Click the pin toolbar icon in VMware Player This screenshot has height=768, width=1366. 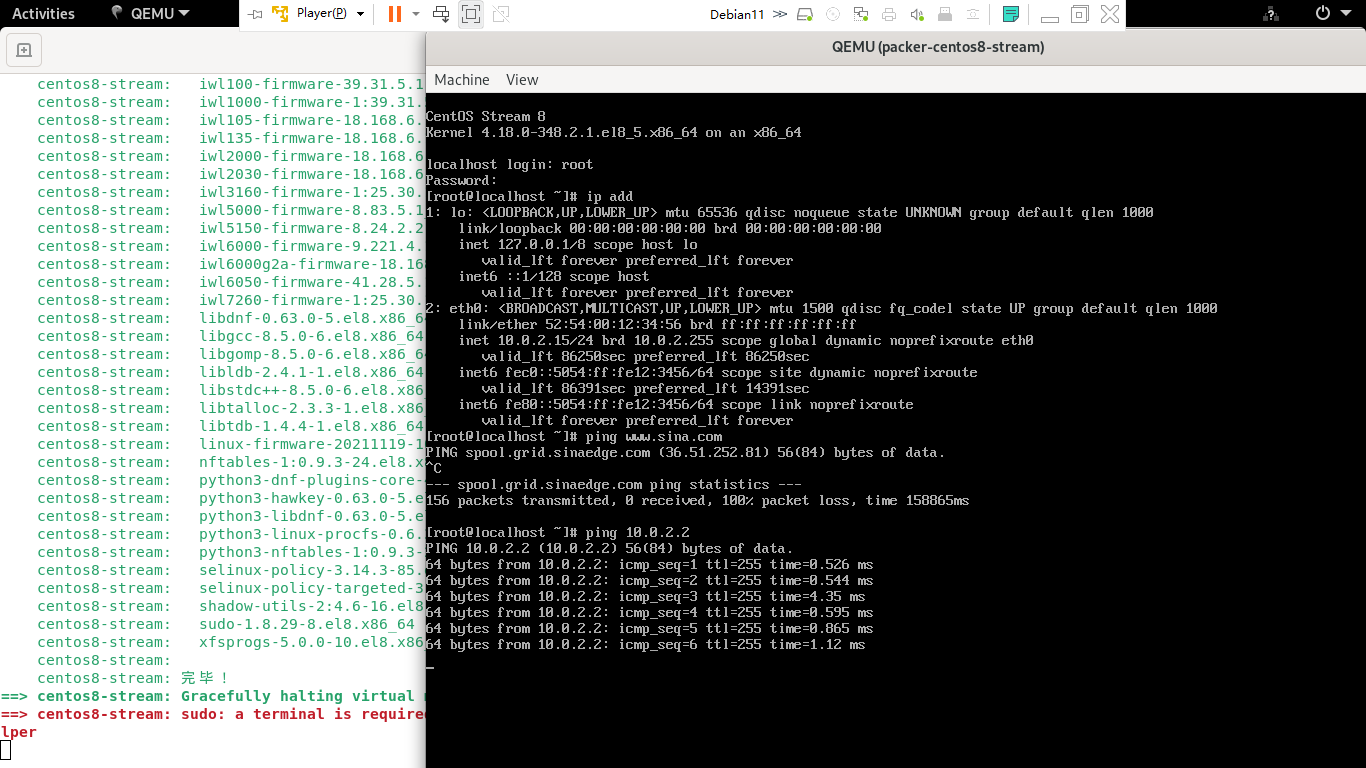point(255,14)
